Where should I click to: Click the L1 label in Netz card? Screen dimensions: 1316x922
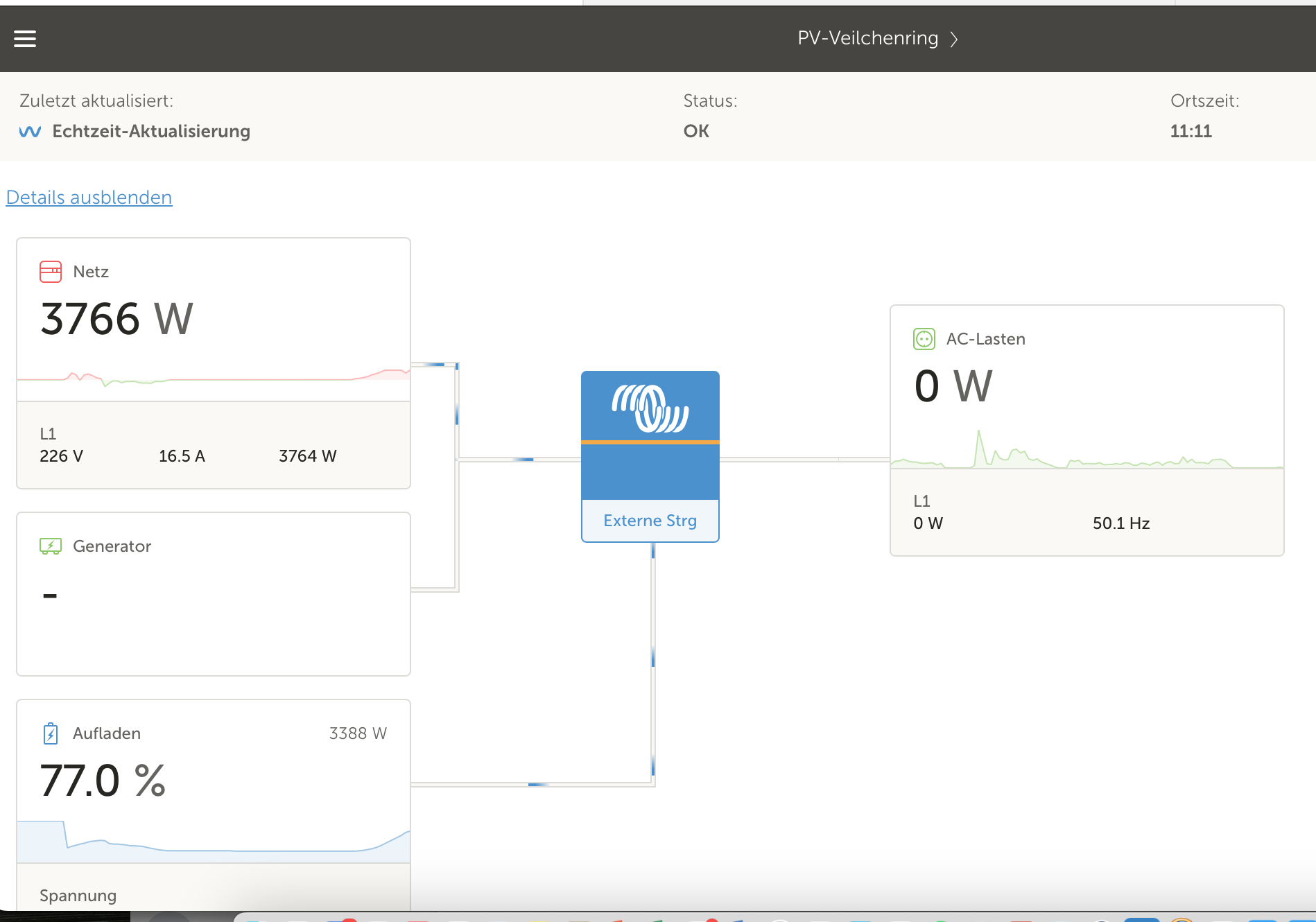pyautogui.click(x=48, y=434)
